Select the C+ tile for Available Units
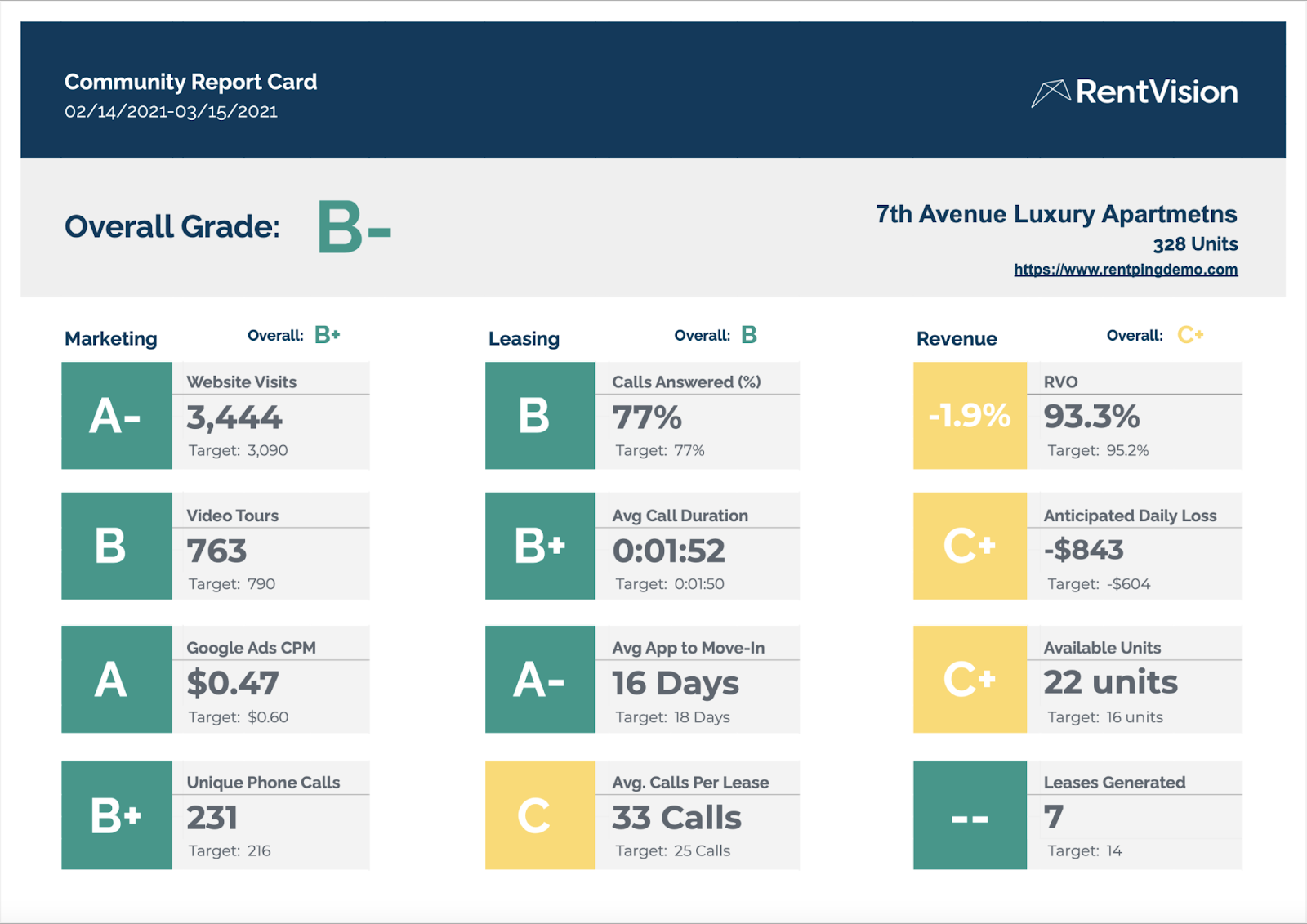 pos(970,679)
